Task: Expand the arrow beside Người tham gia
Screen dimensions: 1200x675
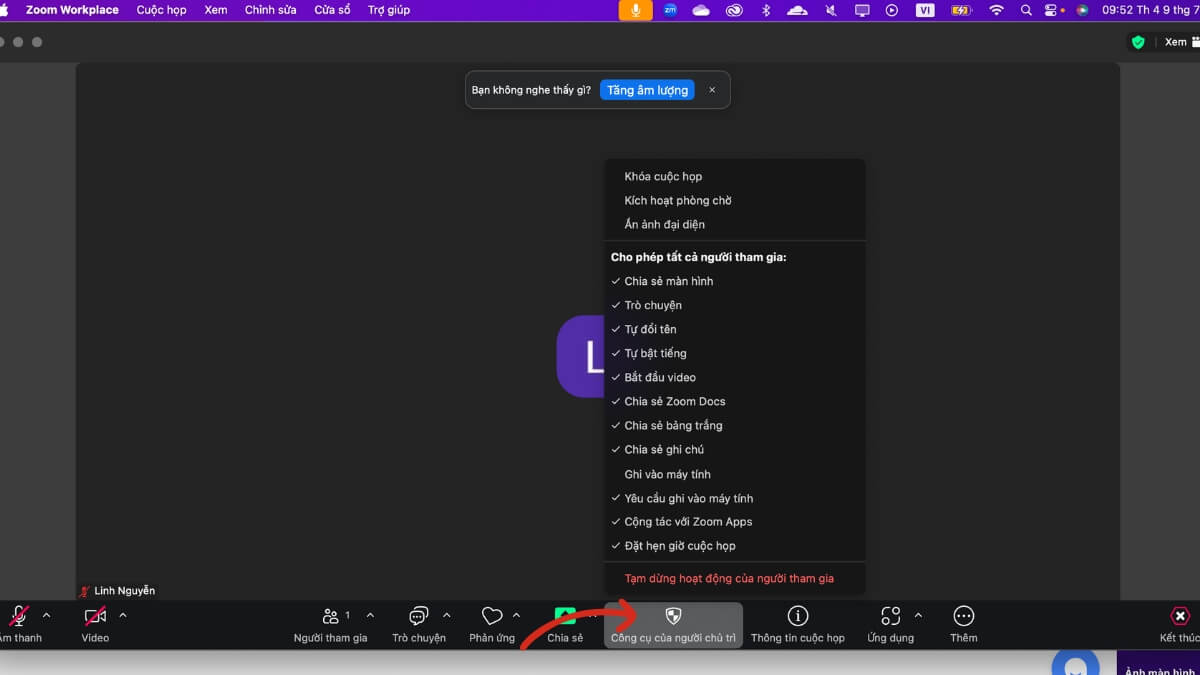Action: 370,616
